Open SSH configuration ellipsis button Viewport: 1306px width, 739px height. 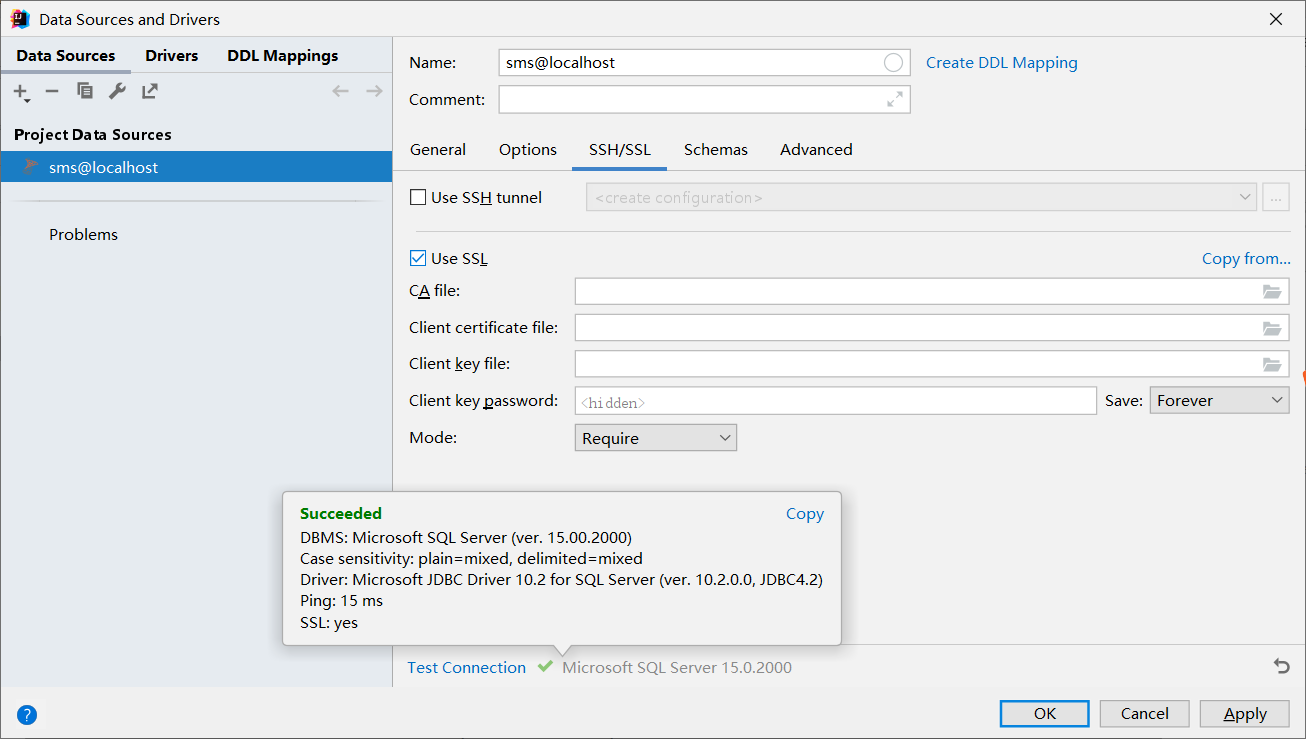click(x=1275, y=198)
